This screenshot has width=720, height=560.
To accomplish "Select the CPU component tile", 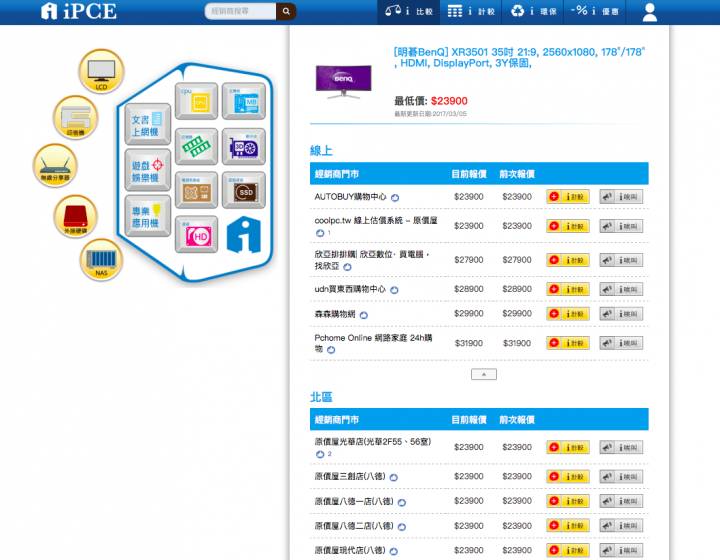I will coord(196,101).
